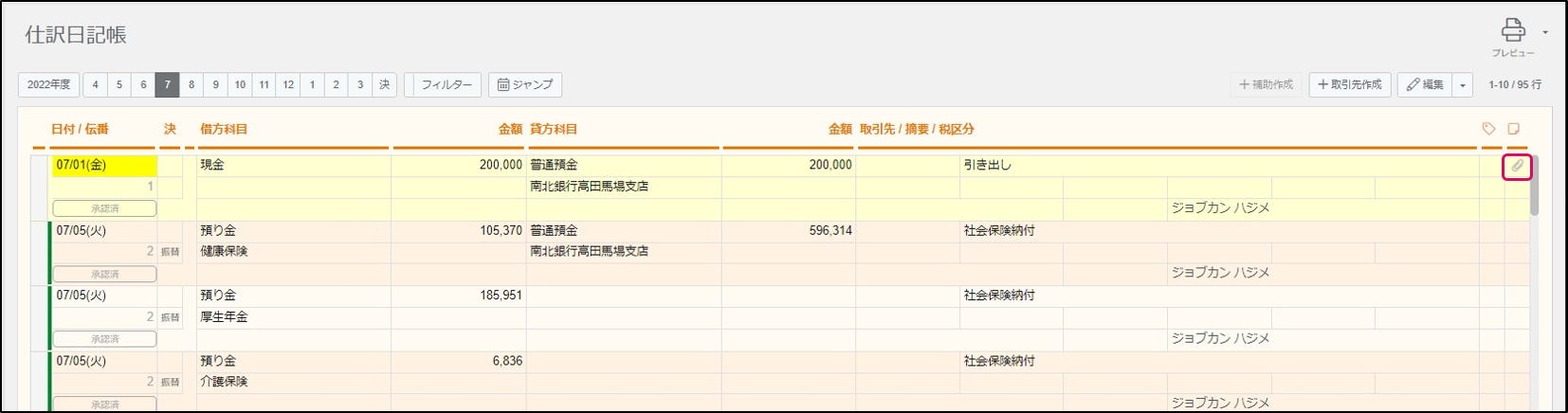Open the フィルター filter button
Screen dimensions: 1568x413
[x=444, y=85]
